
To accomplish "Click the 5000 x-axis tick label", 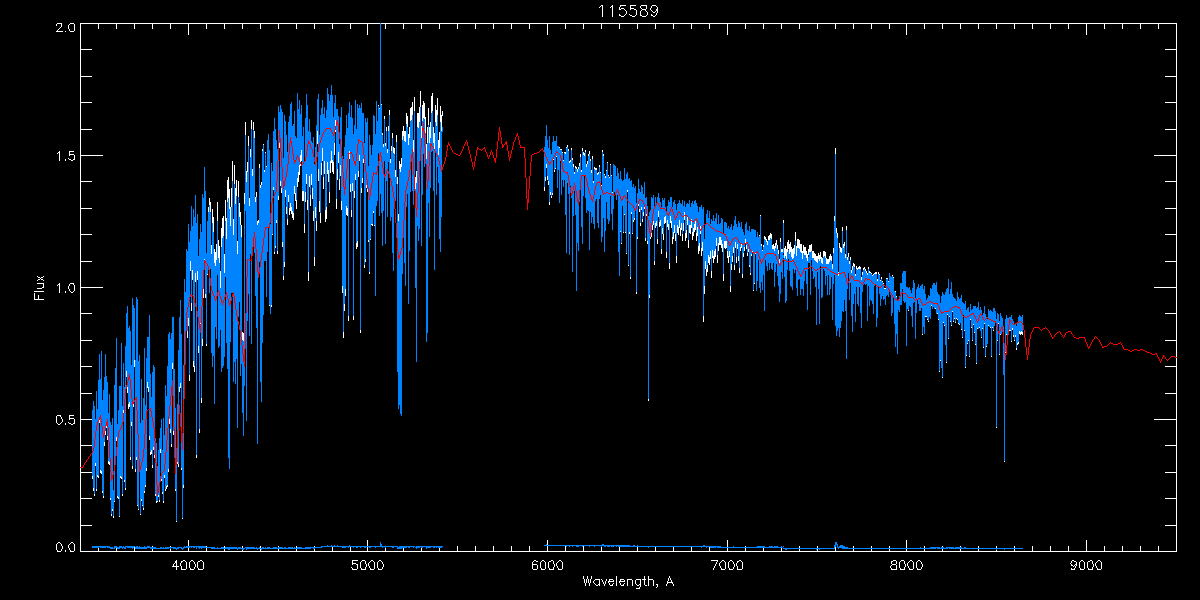I will 367,565.
